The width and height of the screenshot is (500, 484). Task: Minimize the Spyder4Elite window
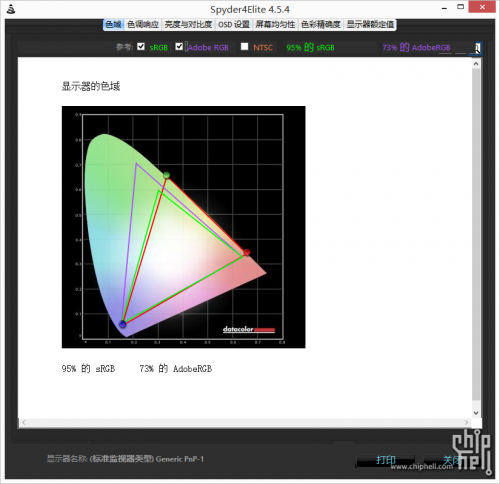click(x=444, y=7)
